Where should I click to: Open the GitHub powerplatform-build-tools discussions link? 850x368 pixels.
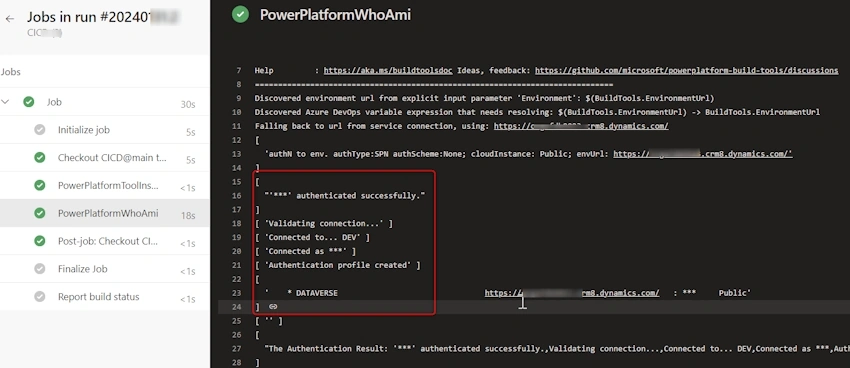click(x=686, y=70)
